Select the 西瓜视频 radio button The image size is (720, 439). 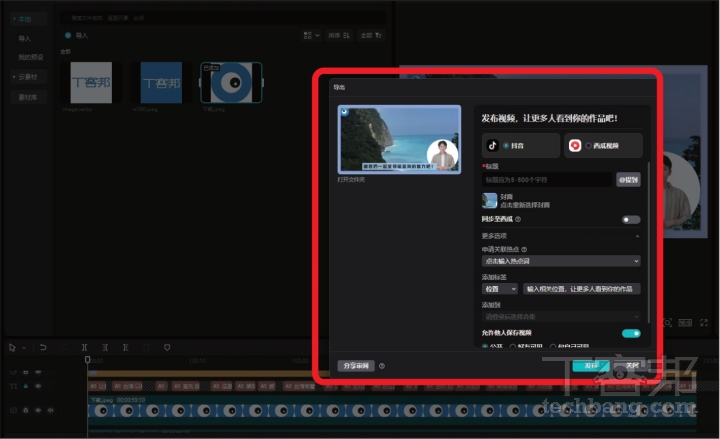(588, 146)
